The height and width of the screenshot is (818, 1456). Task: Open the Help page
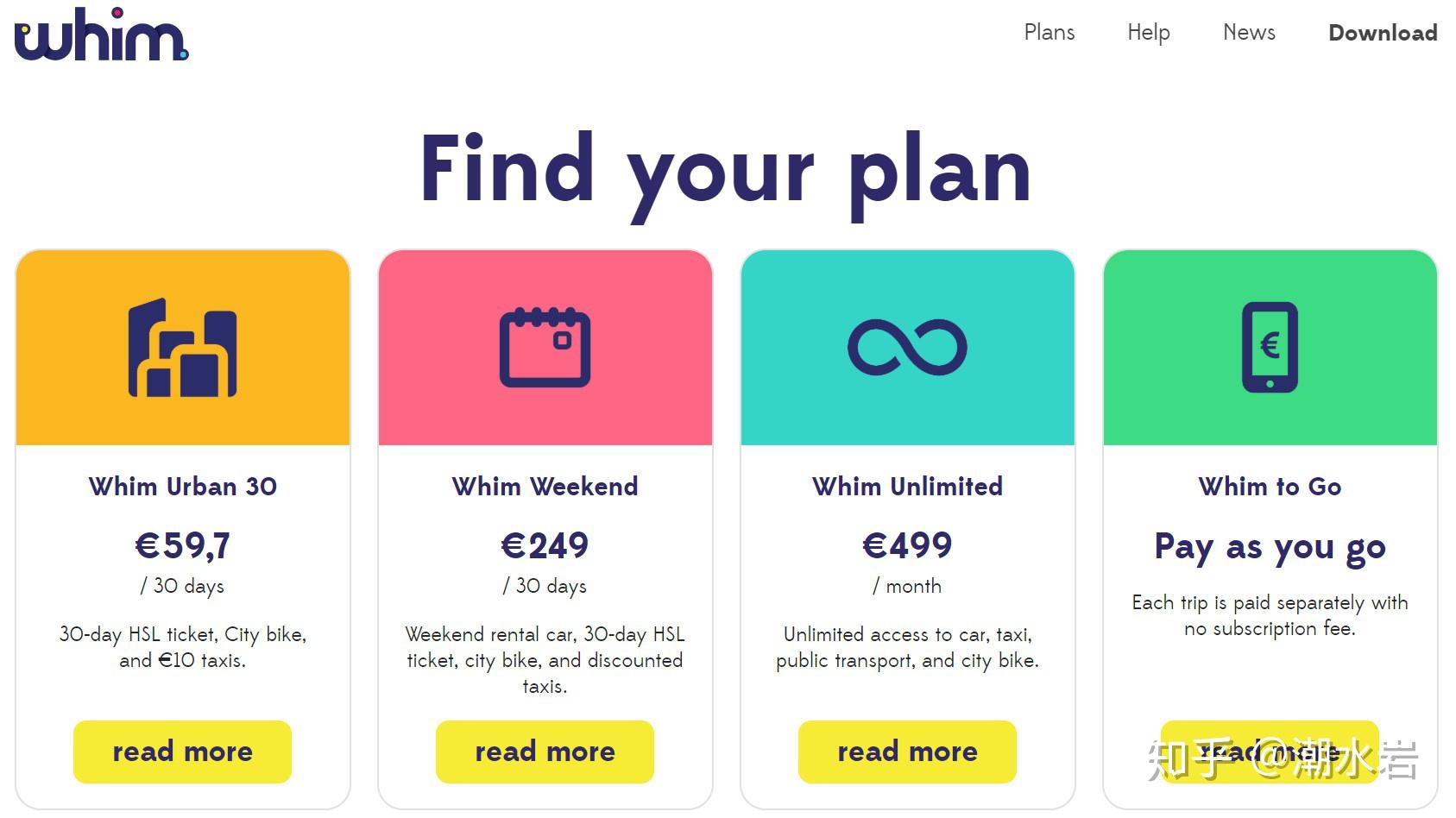[x=1148, y=33]
